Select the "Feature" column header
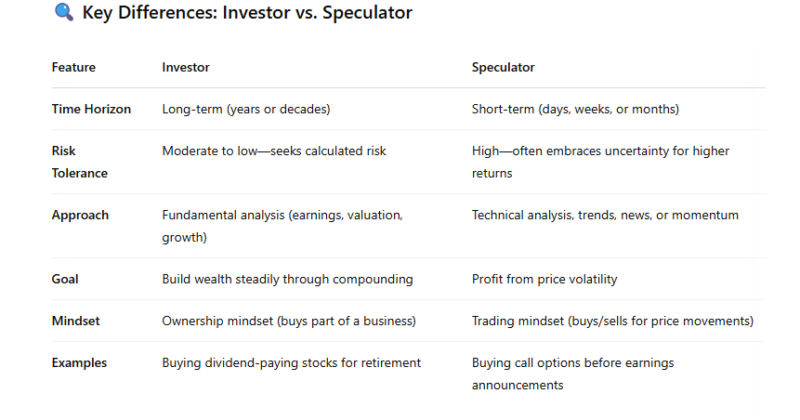Screen dimensions: 800x420 (x=74, y=67)
